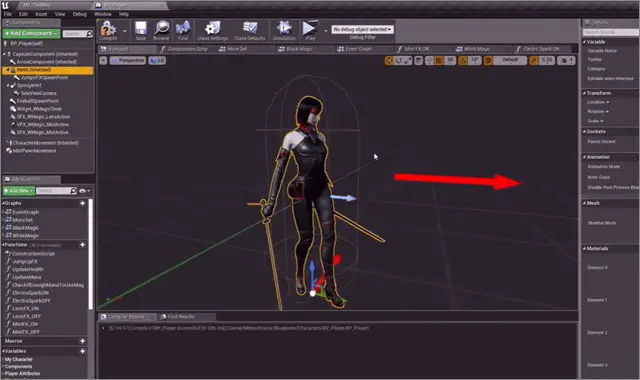Open My Blueprint view options eye
The width and height of the screenshot is (640, 380).
pyautogui.click(x=84, y=191)
